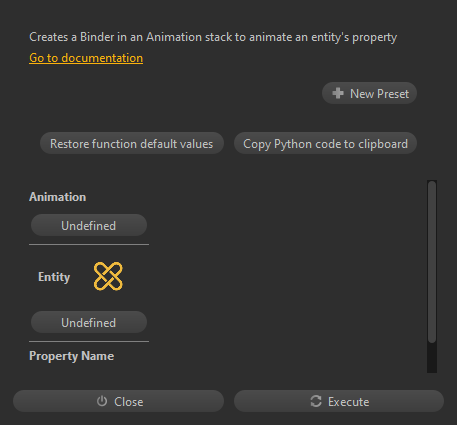This screenshot has height=425, width=457.
Task: Click the yellow chain-link entity picker icon
Action: click(x=108, y=276)
